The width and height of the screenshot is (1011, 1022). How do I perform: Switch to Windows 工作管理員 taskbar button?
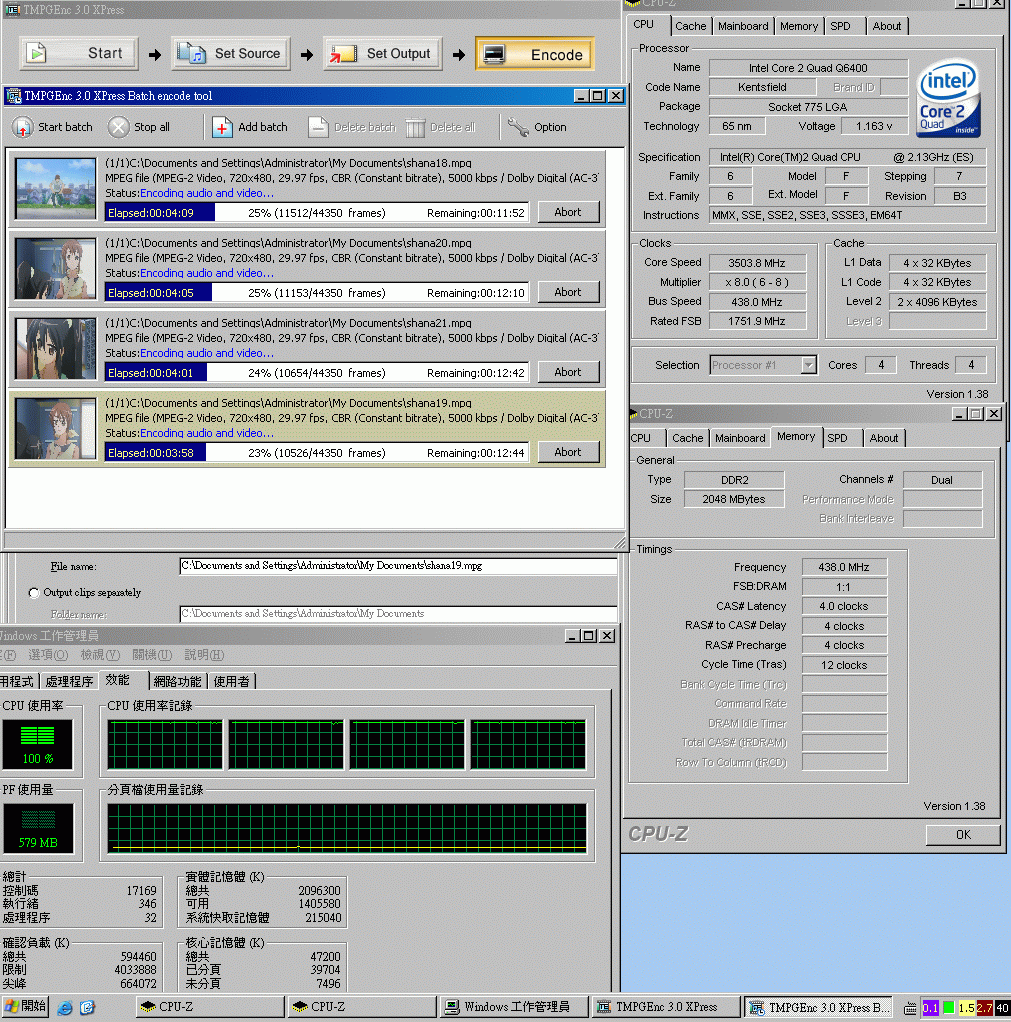click(513, 1007)
